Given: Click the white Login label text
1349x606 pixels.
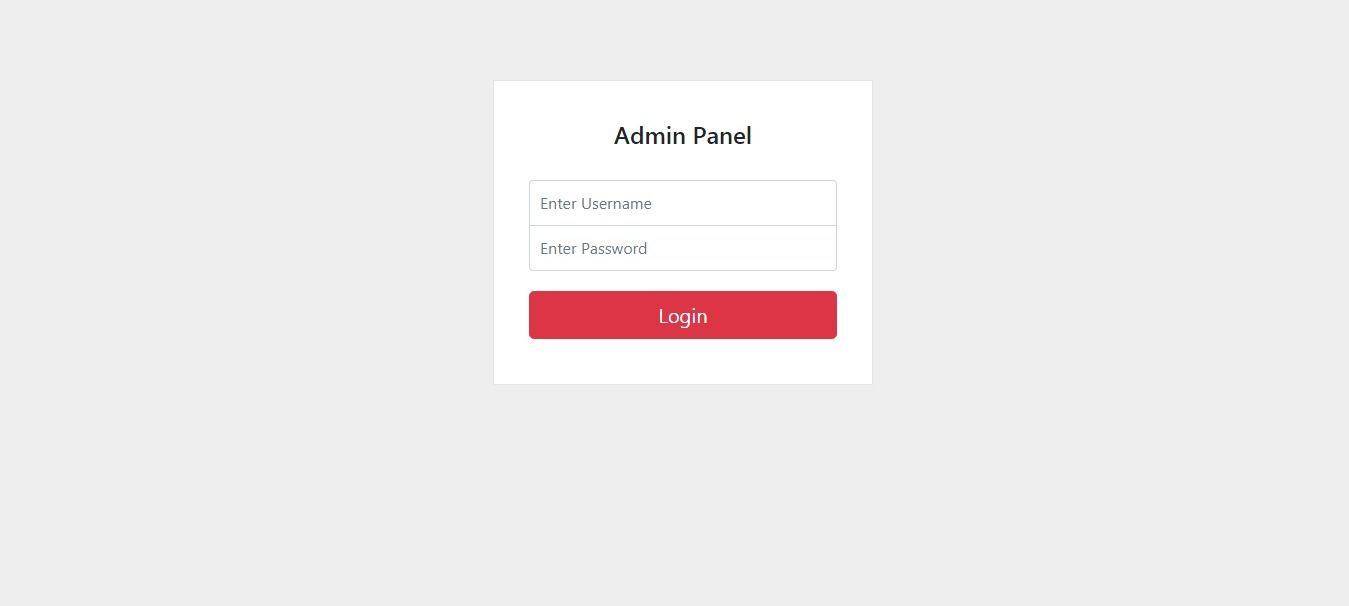Looking at the screenshot, I should pyautogui.click(x=682, y=316).
